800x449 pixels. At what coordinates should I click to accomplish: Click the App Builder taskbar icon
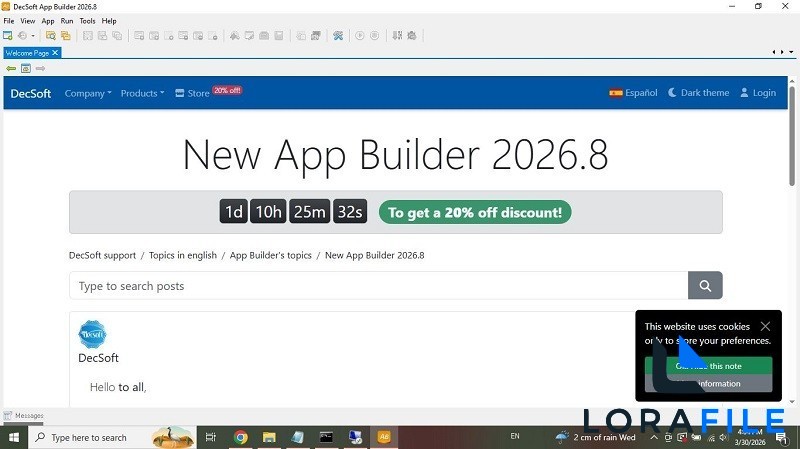pos(384,437)
